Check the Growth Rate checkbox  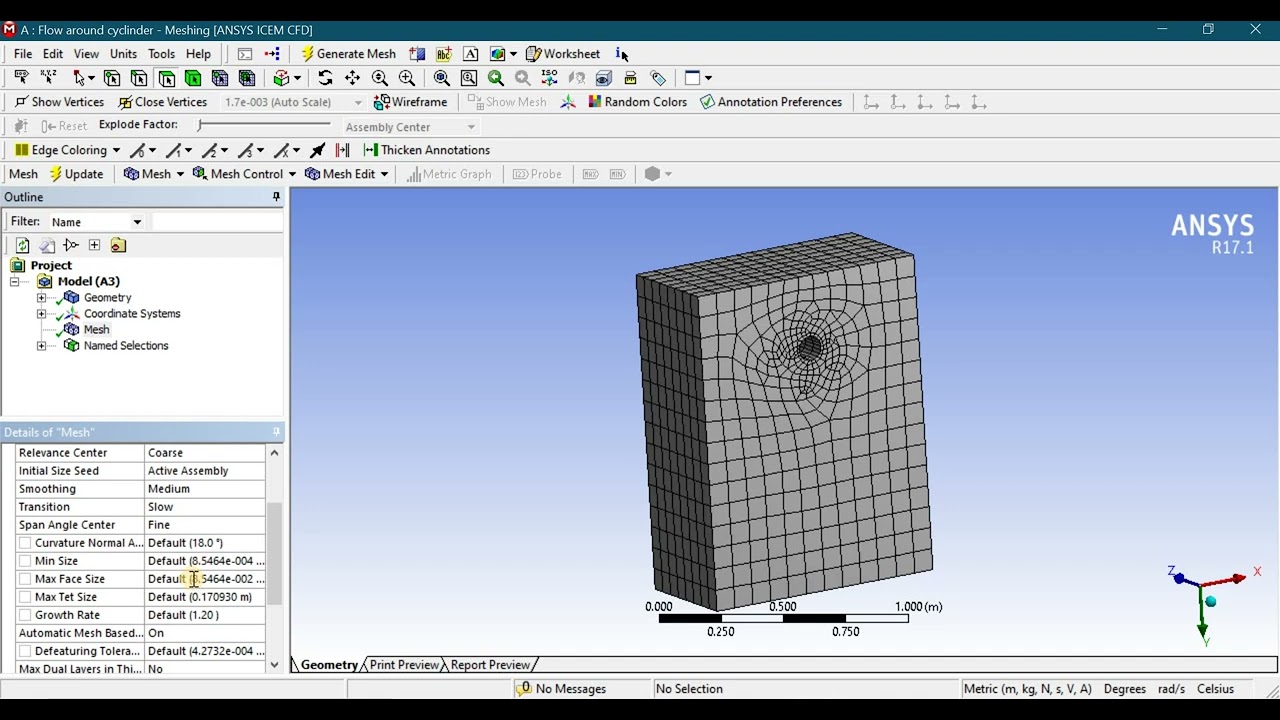[x=25, y=615]
